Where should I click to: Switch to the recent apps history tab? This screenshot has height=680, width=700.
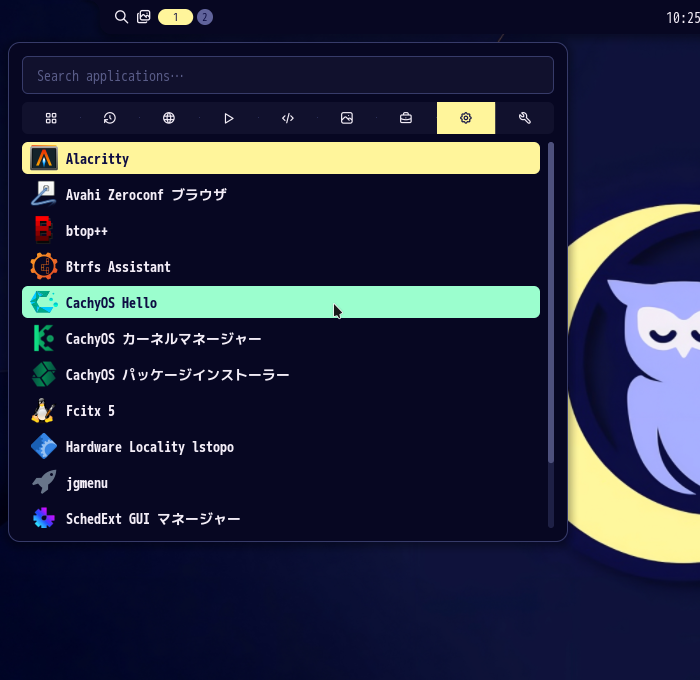110,118
